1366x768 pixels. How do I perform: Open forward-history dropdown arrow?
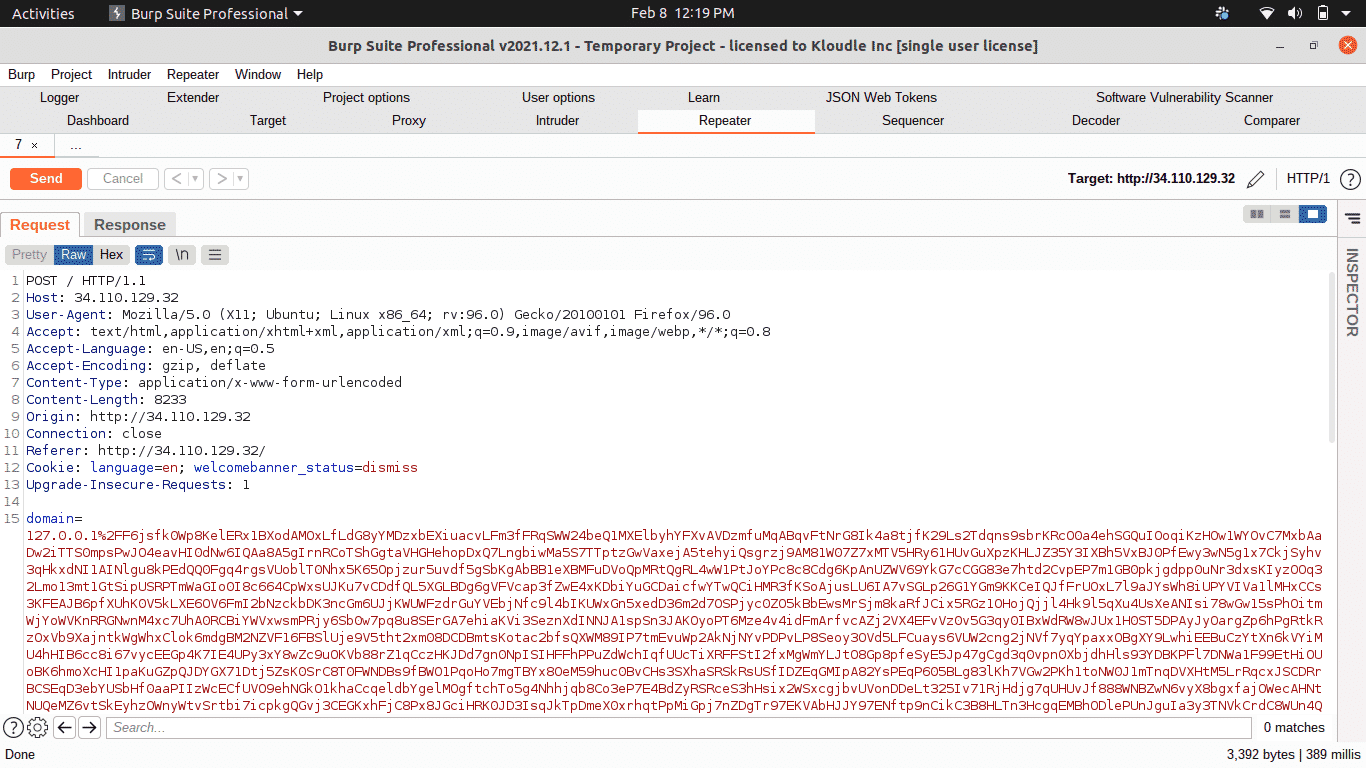241,179
